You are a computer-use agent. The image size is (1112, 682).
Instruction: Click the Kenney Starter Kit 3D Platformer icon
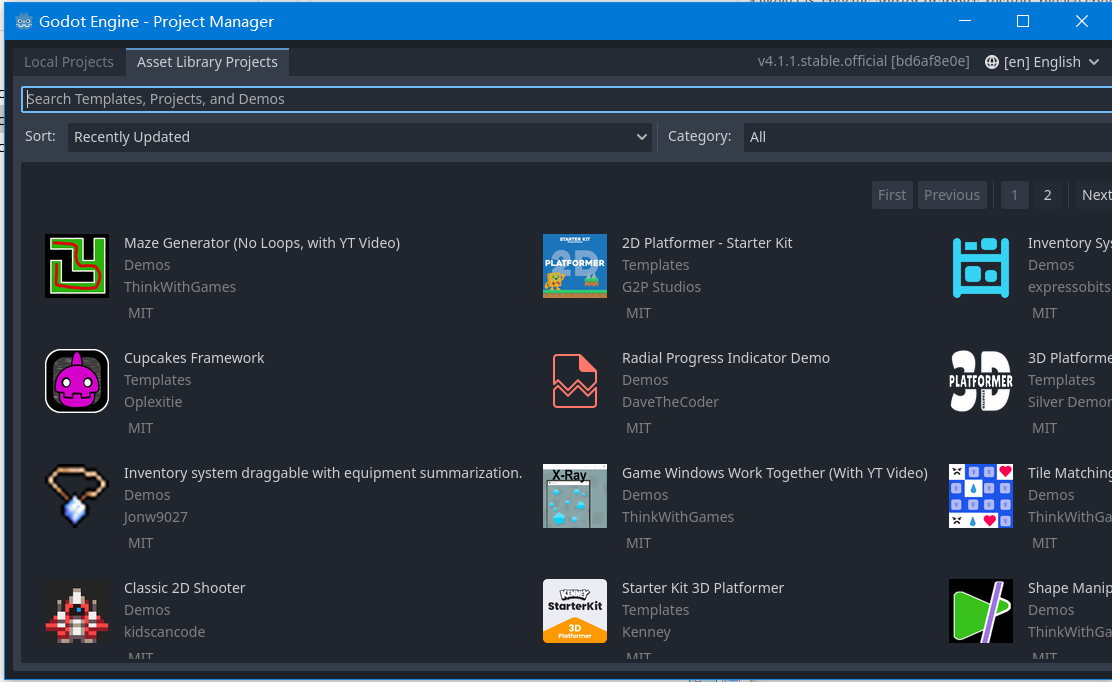pos(574,610)
